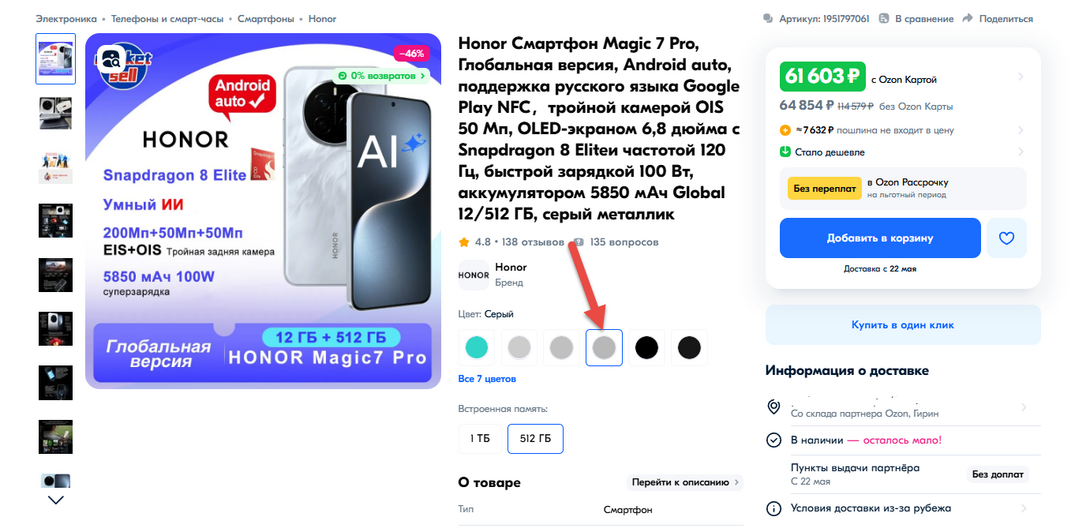Screen dimensions: 1090x532
Task: Open the Все 7 цветов link
Action: click(x=487, y=379)
